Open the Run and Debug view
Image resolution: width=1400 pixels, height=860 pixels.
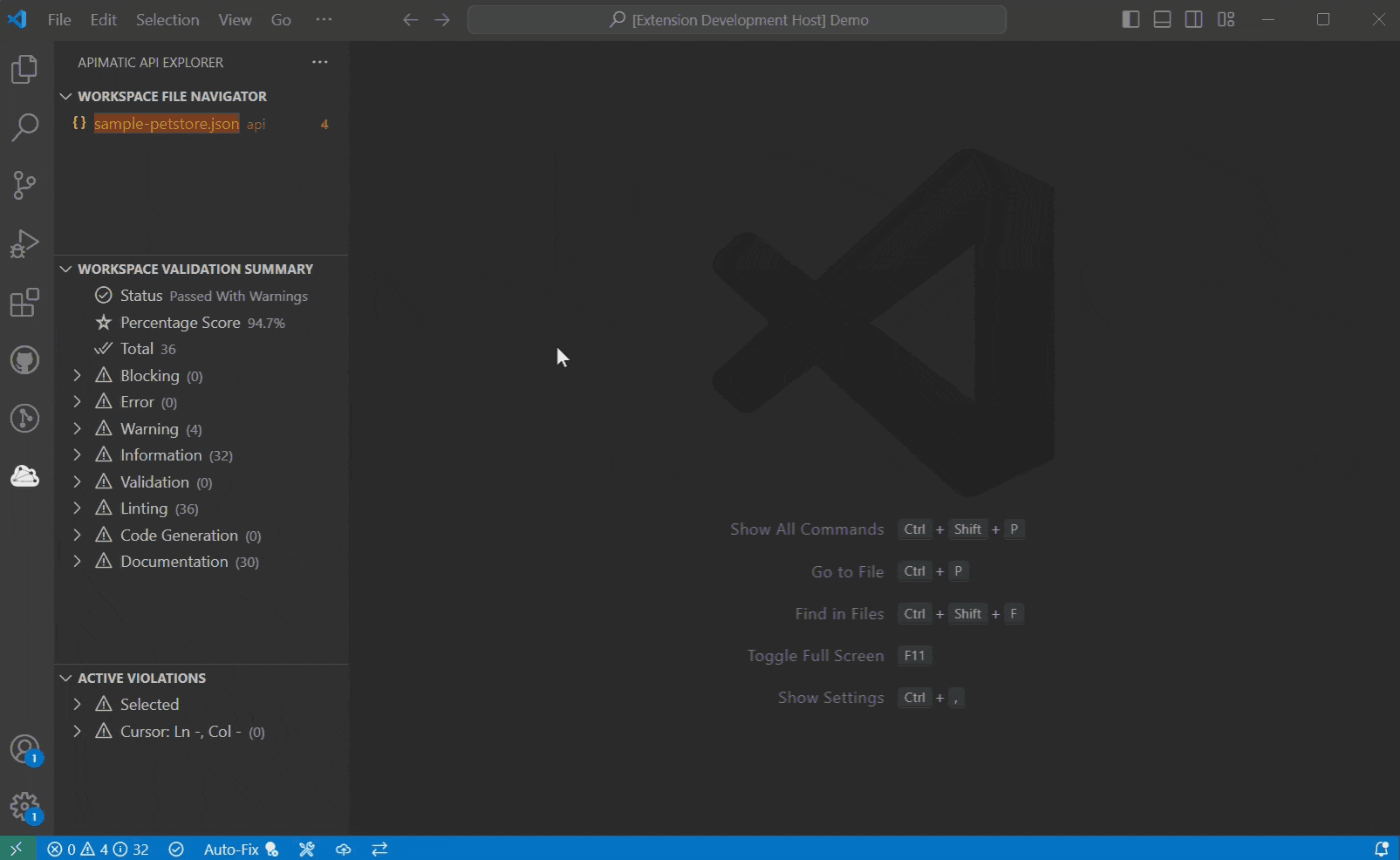[x=24, y=243]
